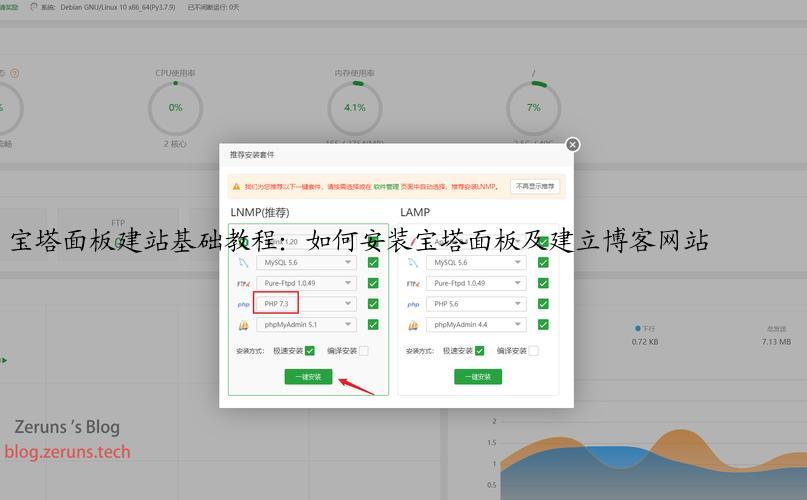Viewport: 807px width, 500px height.
Task: Click the phpMyAdmin icon in LAMP column
Action: [x=413, y=325]
